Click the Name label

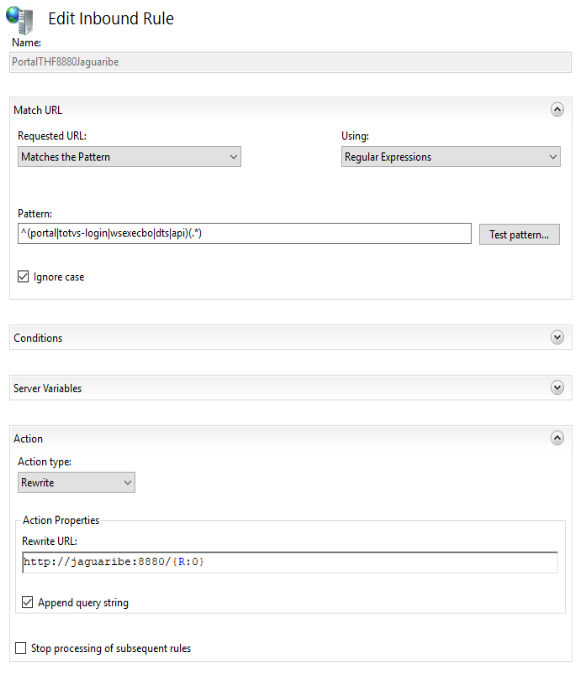(x=27, y=43)
